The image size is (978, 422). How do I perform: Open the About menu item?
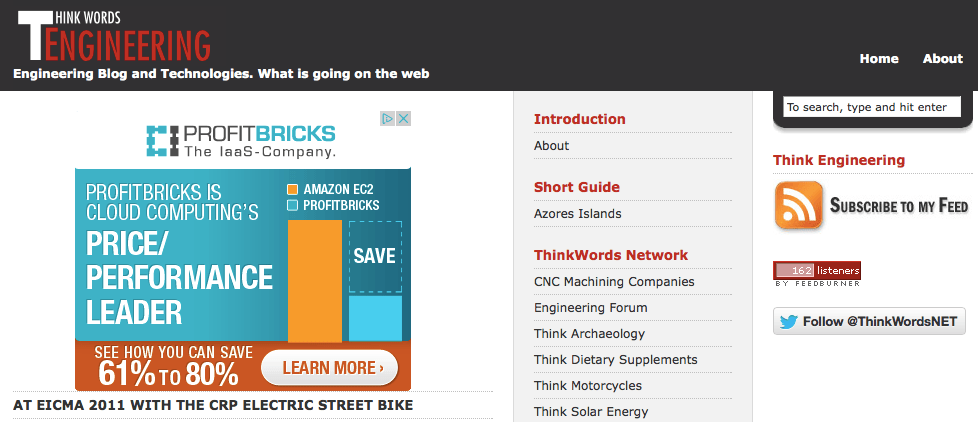pos(943,59)
